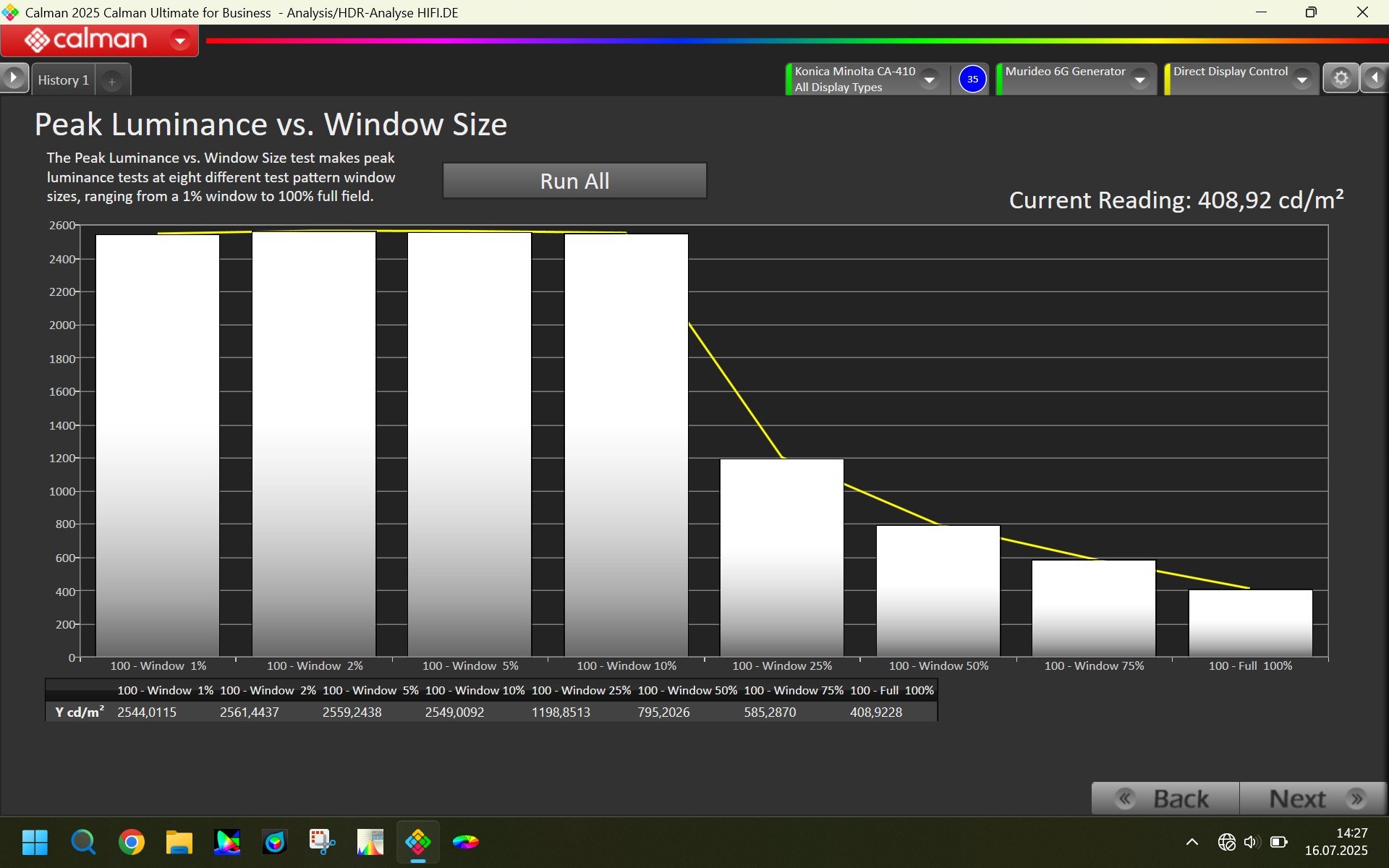Add a new history tab with plus
The image size is (1389, 868).
click(112, 82)
